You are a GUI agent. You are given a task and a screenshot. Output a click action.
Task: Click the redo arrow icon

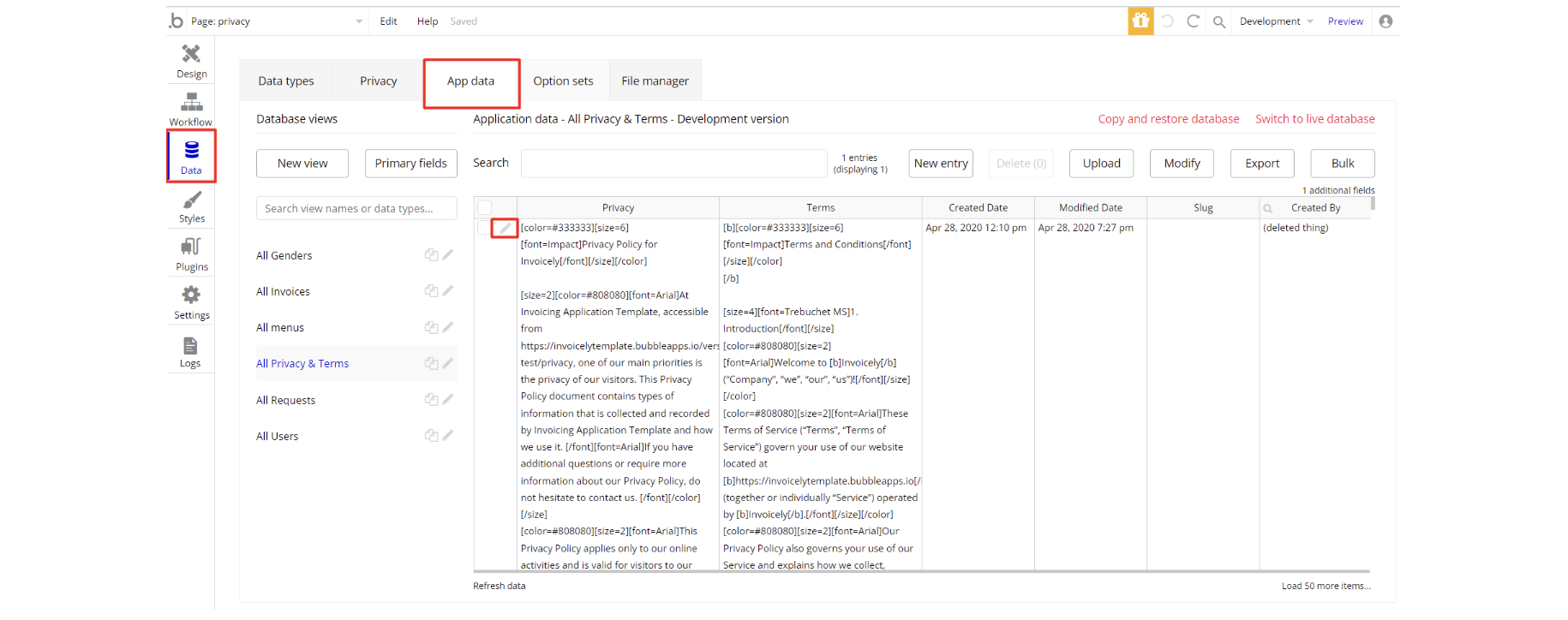tap(1193, 21)
